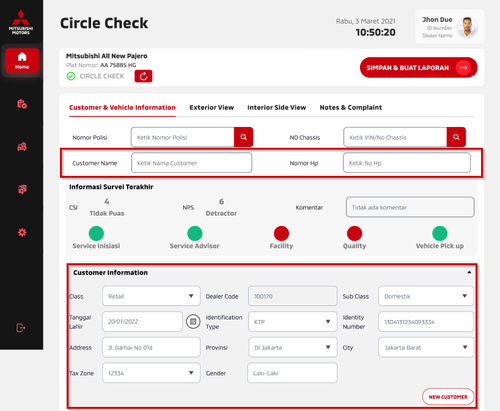Viewport: 500px width, 411px height.
Task: Open the Sub Class dropdown showing Domestik
Action: pyautogui.click(x=426, y=296)
